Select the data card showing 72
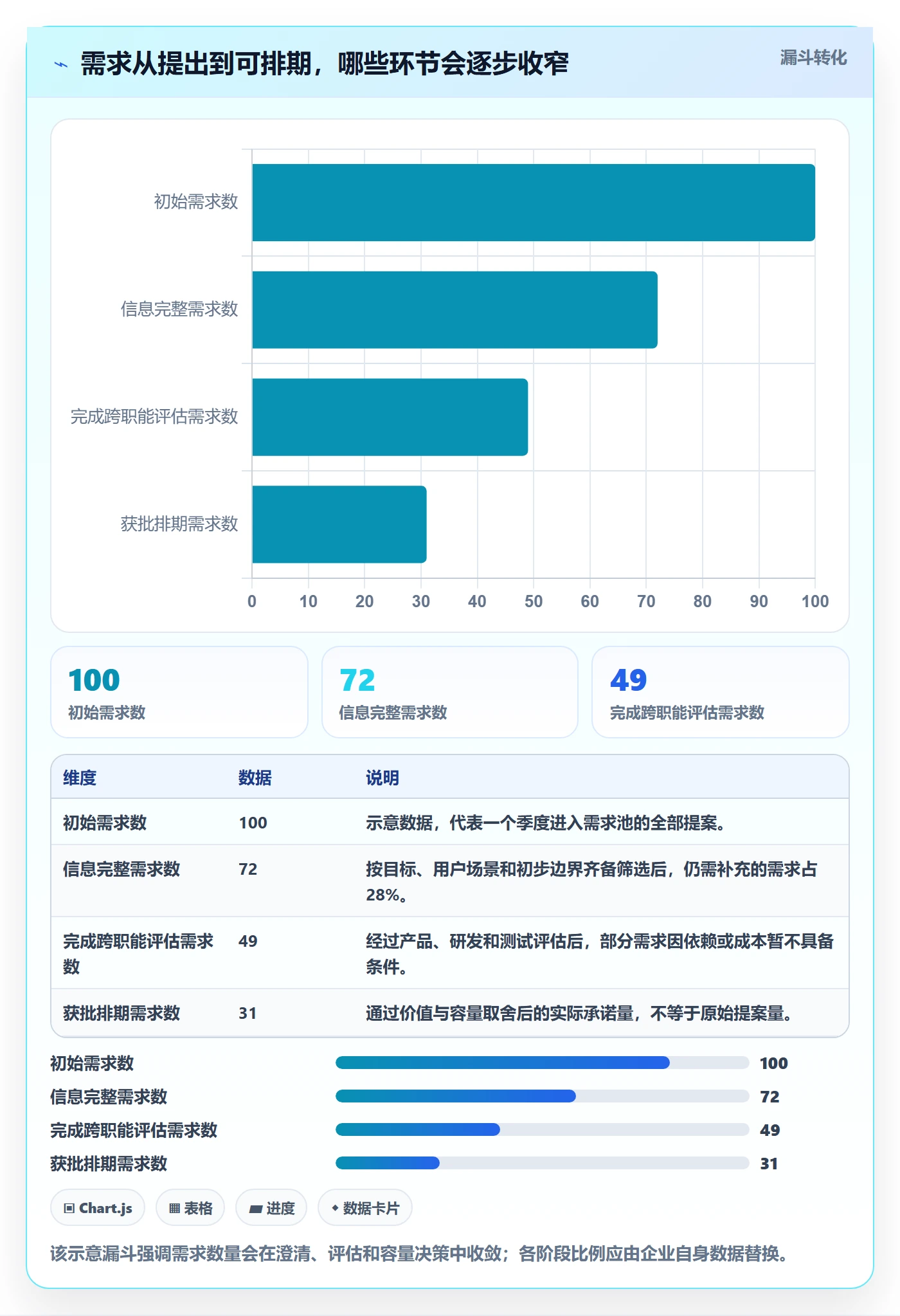The height and width of the screenshot is (1316, 900). (450, 692)
